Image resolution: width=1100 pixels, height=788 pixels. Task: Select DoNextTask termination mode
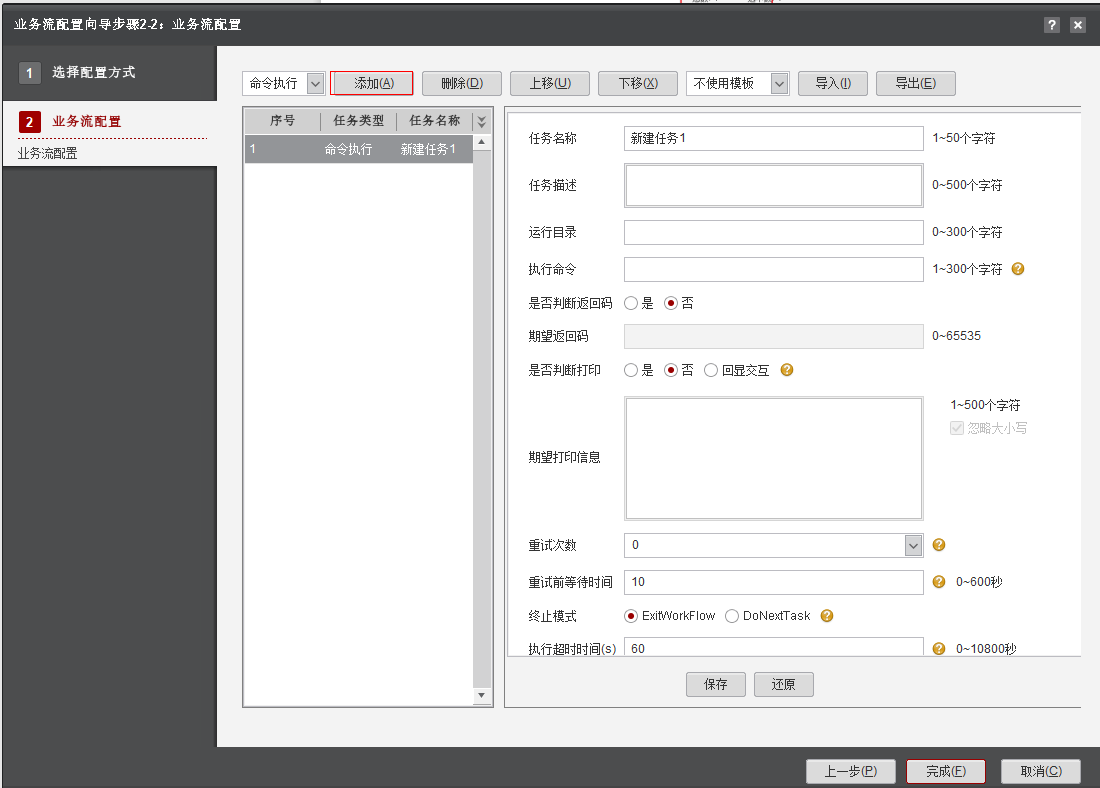click(732, 615)
